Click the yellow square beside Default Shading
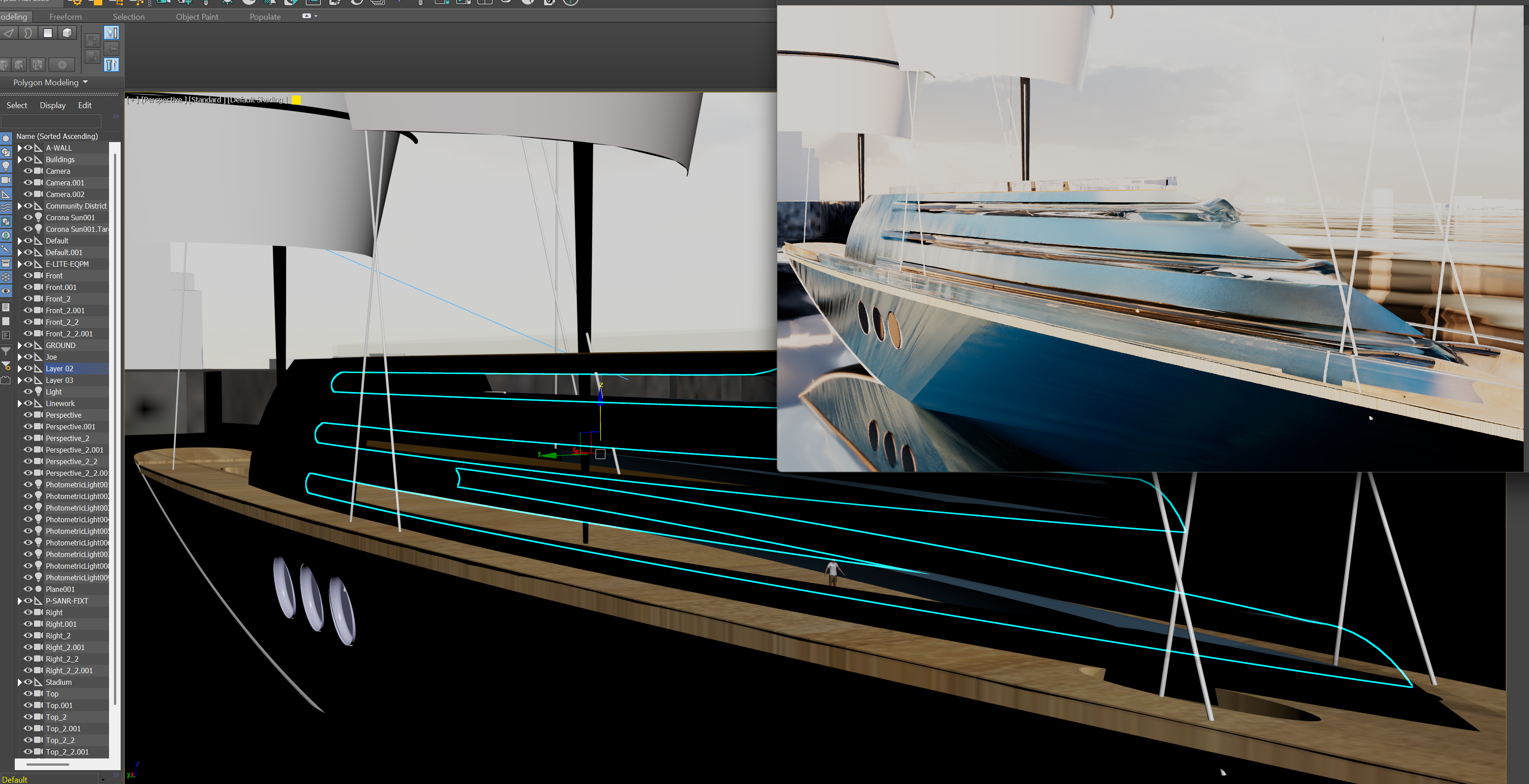1529x784 pixels. (296, 100)
